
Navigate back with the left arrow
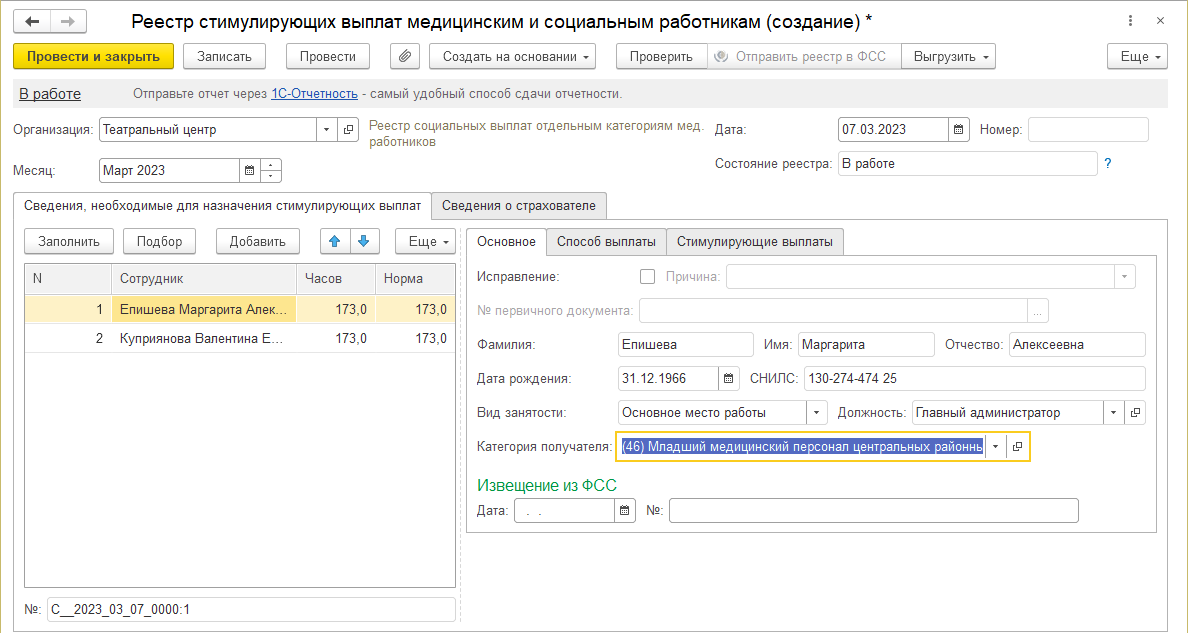[33, 21]
